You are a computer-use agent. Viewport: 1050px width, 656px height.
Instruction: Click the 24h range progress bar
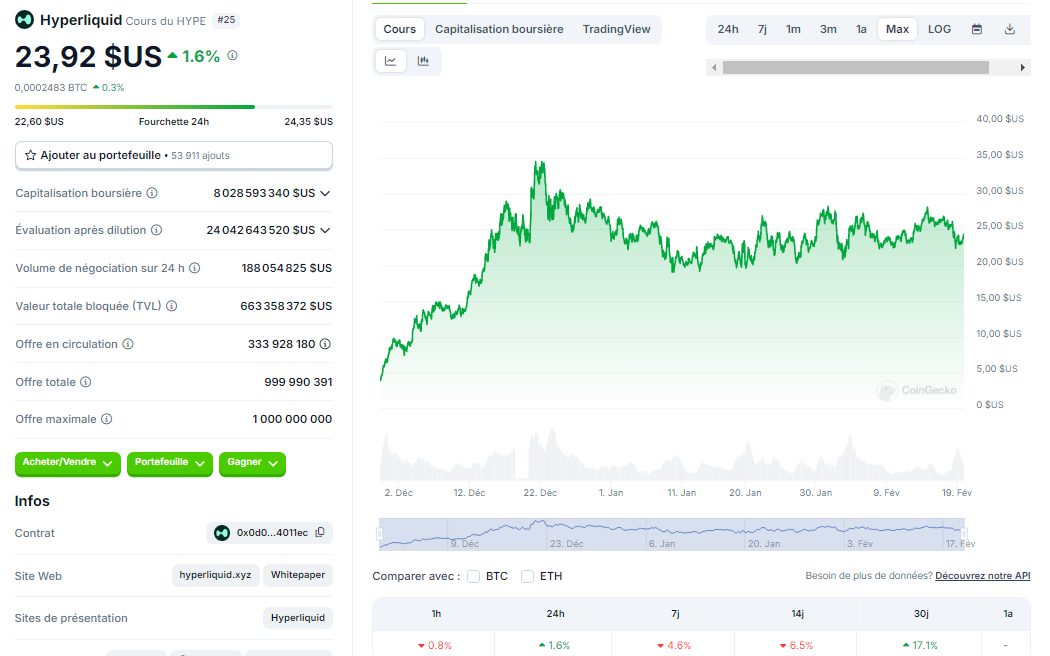coord(174,106)
